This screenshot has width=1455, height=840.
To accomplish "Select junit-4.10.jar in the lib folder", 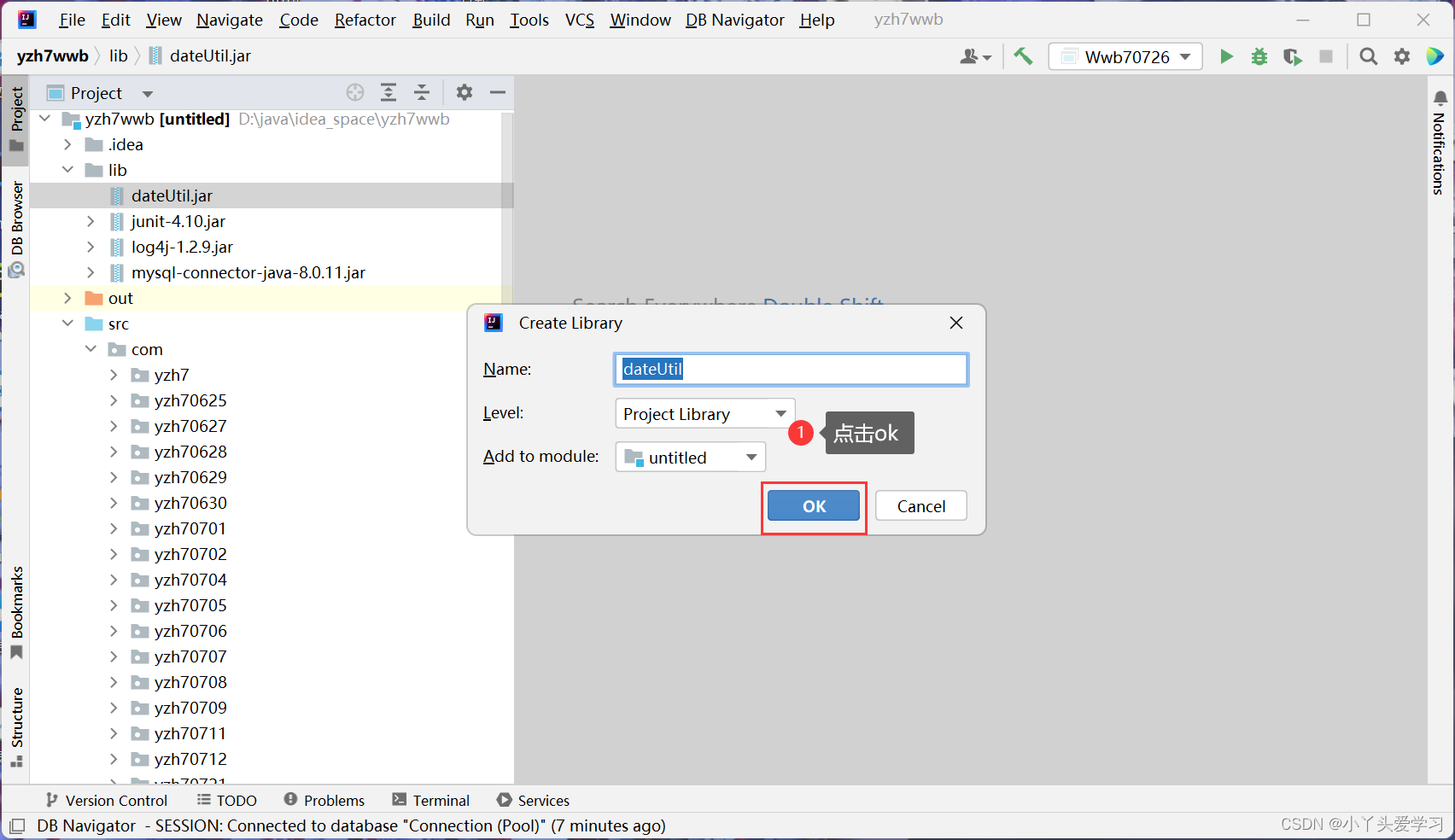I will tap(178, 221).
